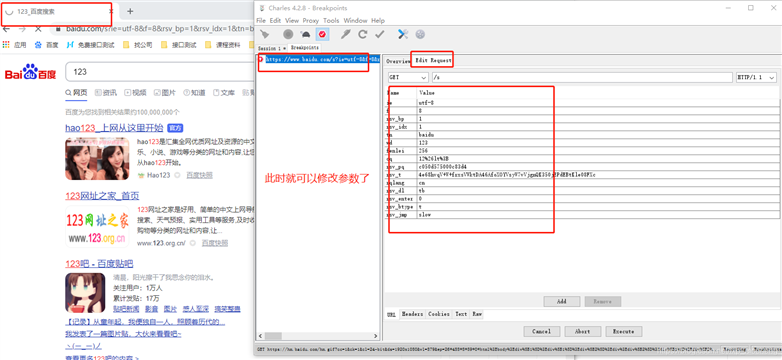
Task: Open the View menu in Charles
Action: point(292,20)
